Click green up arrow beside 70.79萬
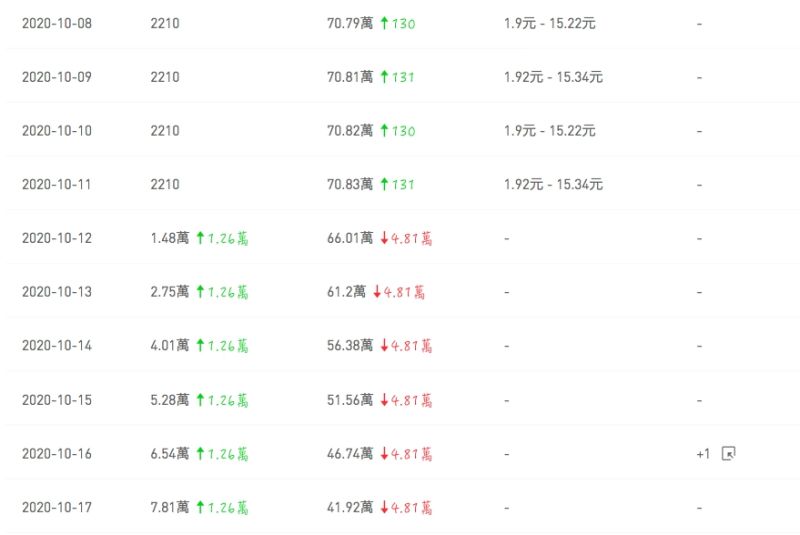Screen dimensions: 800x535 [384, 23]
